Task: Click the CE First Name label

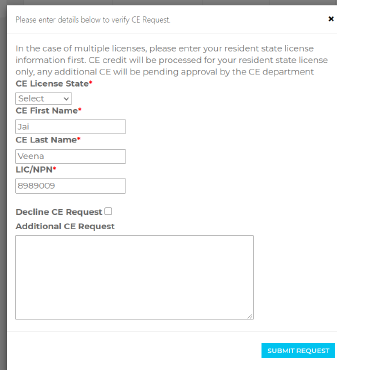Action: coord(46,111)
